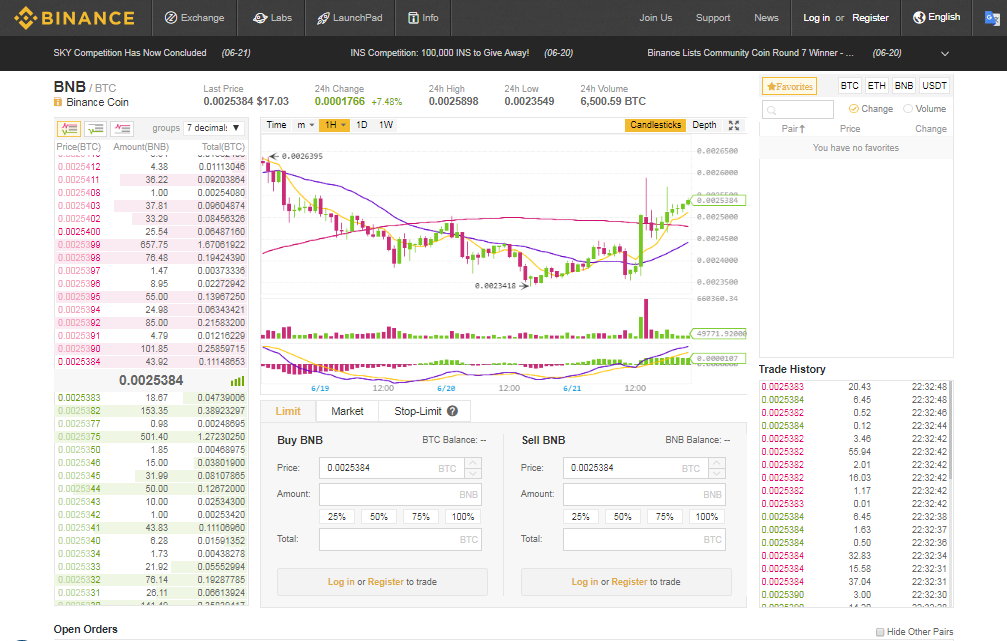
Task: Open the English language selector
Action: pyautogui.click(x=936, y=17)
